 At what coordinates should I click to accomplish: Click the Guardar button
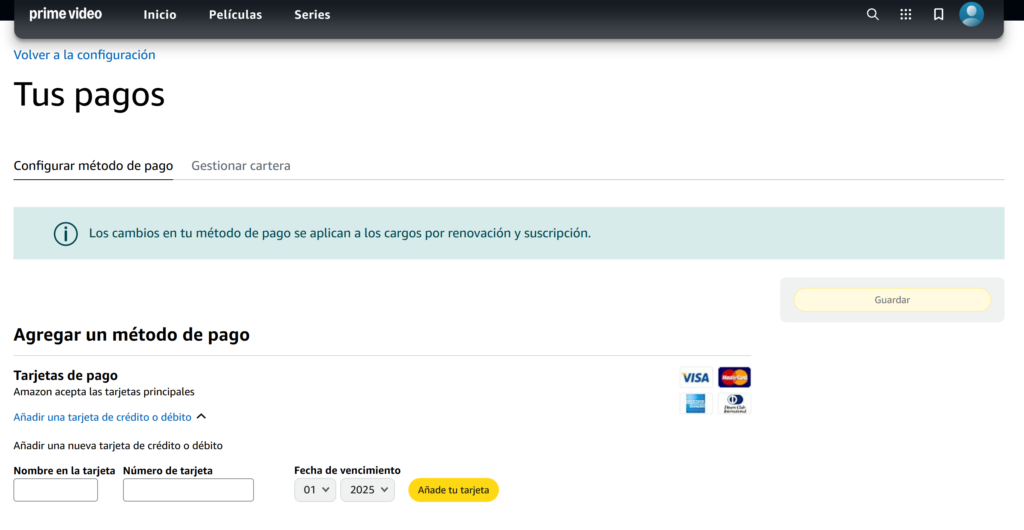(891, 300)
